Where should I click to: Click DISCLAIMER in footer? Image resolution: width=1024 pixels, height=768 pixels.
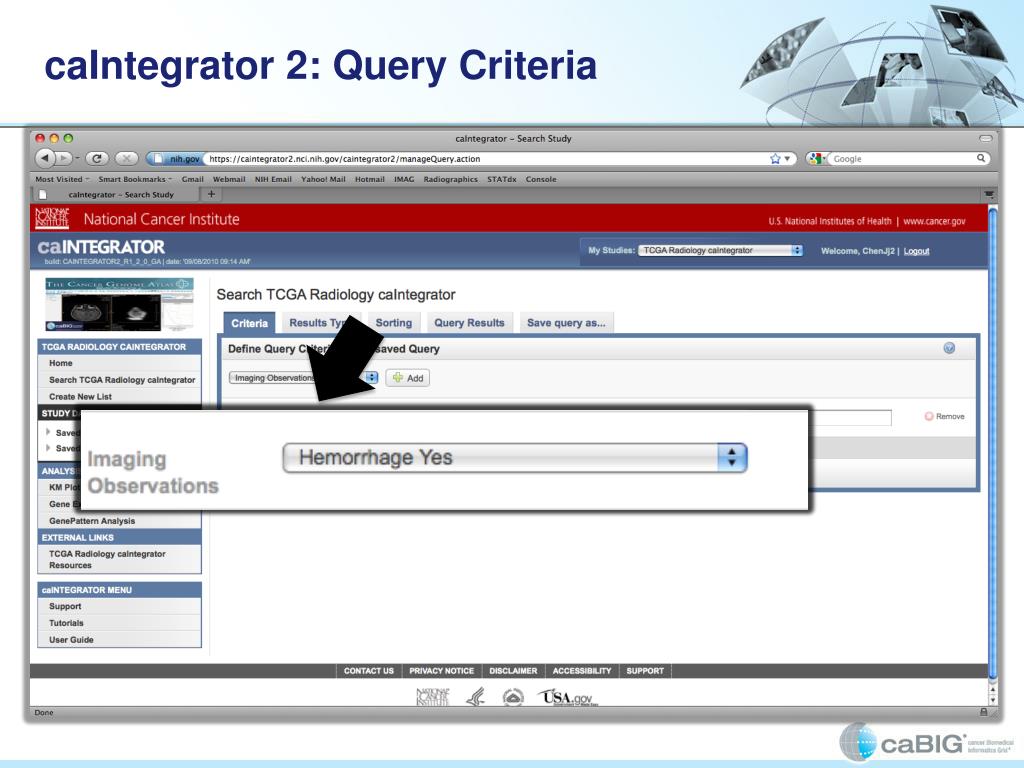click(x=513, y=671)
